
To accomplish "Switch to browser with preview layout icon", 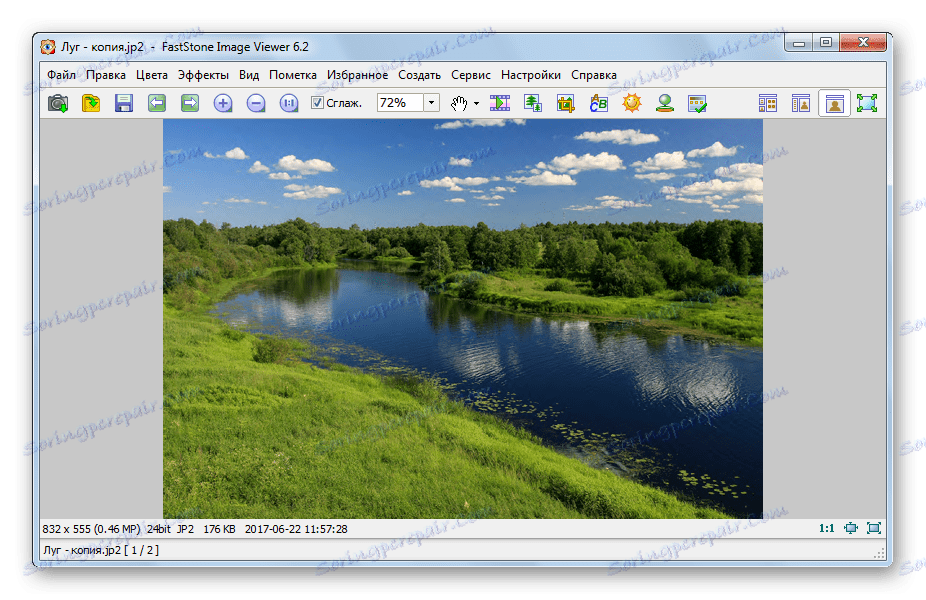I will click(x=801, y=103).
